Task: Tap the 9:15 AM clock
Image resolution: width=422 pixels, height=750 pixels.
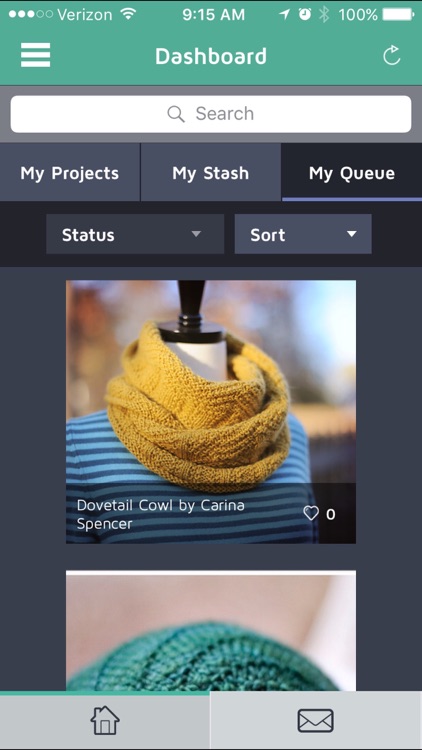Action: [x=214, y=14]
